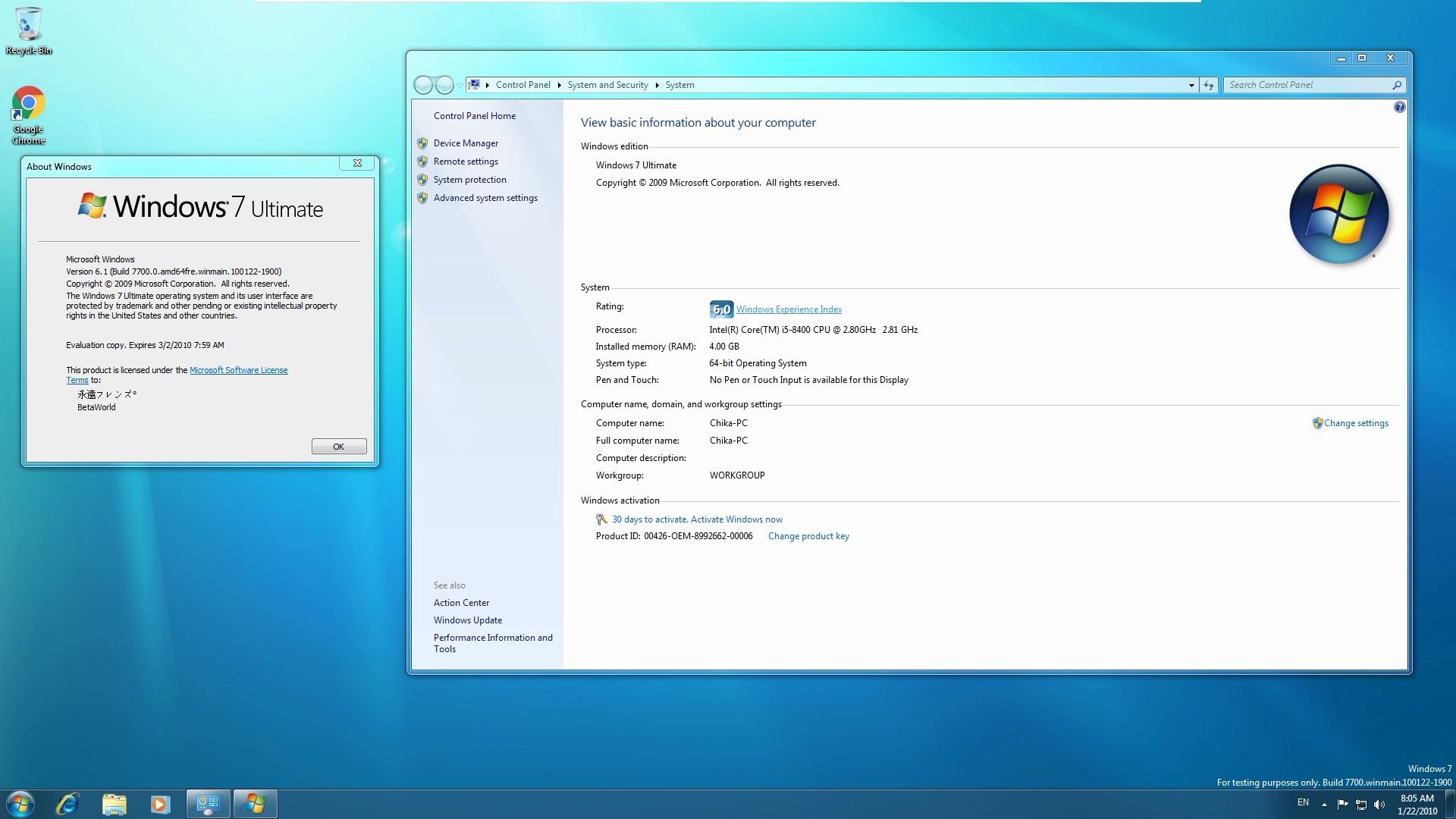1456x819 pixels.
Task: Click the refresh icon beside the address bar
Action: coord(1208,85)
